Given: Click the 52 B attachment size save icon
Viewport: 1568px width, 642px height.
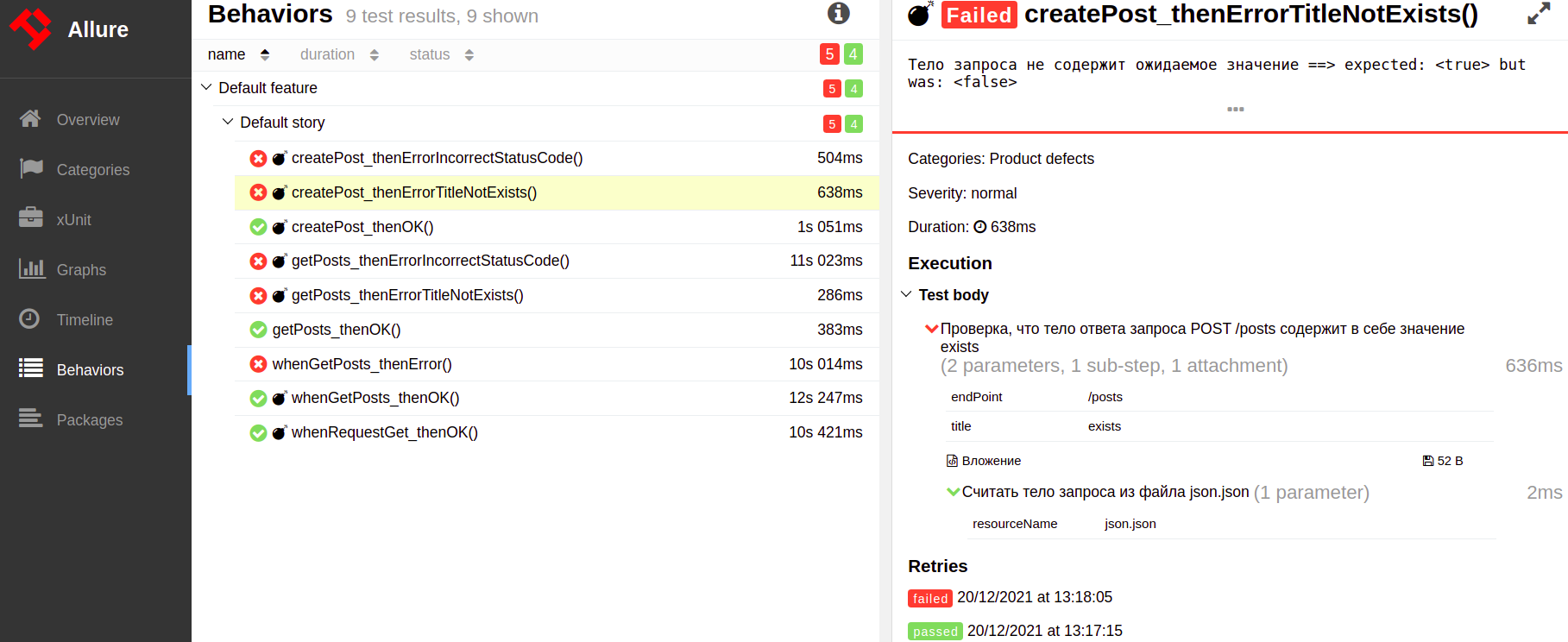Looking at the screenshot, I should (1427, 461).
